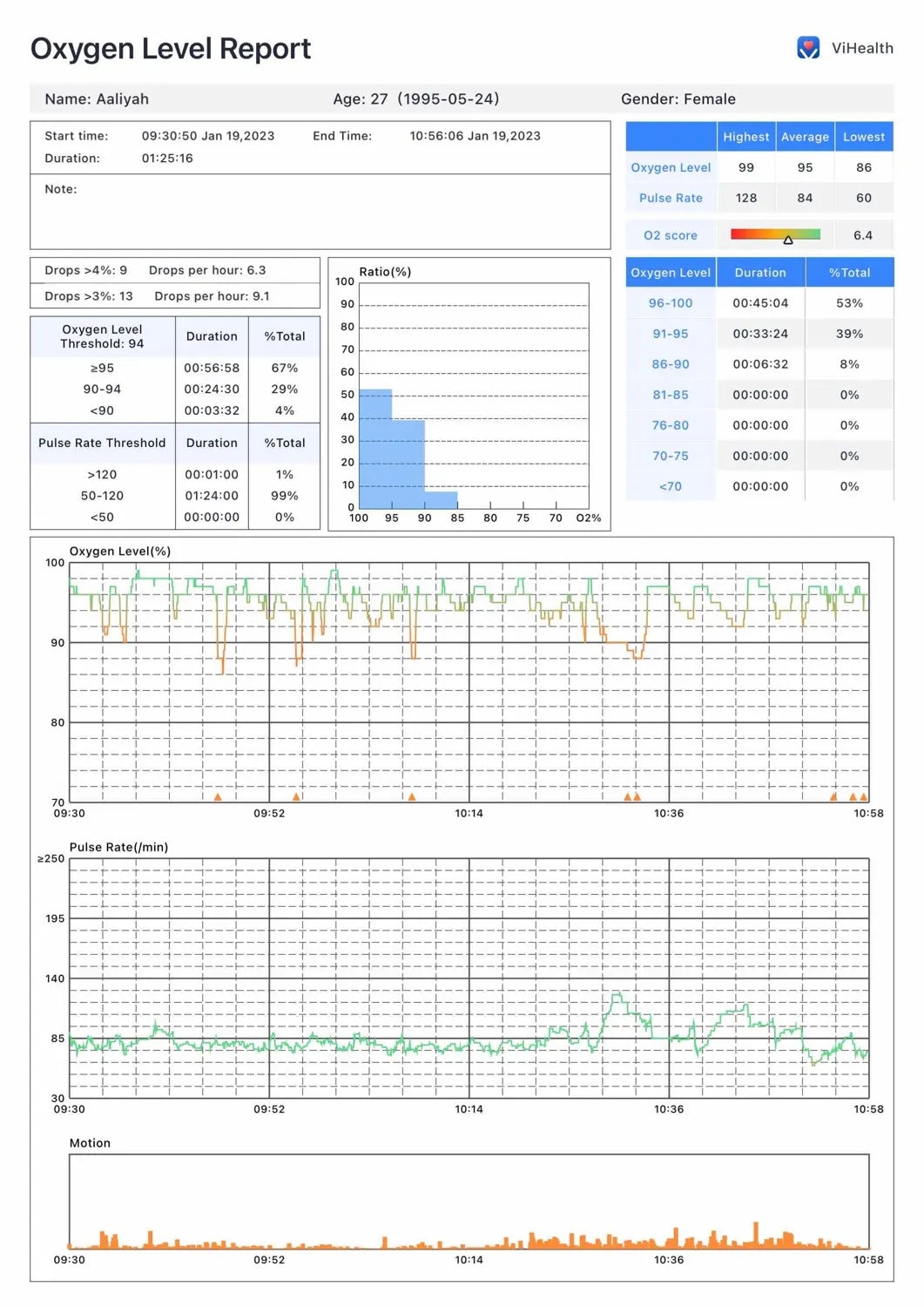The width and height of the screenshot is (924, 1307).
Task: Click the Average column header
Action: click(805, 137)
